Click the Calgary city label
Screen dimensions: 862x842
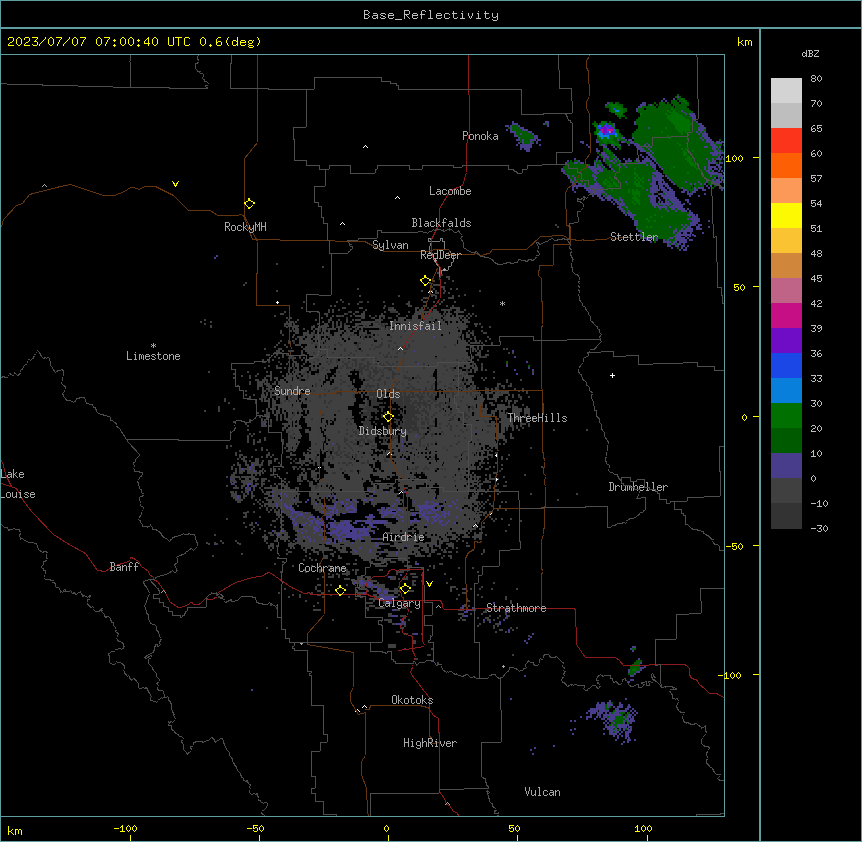coord(399,603)
